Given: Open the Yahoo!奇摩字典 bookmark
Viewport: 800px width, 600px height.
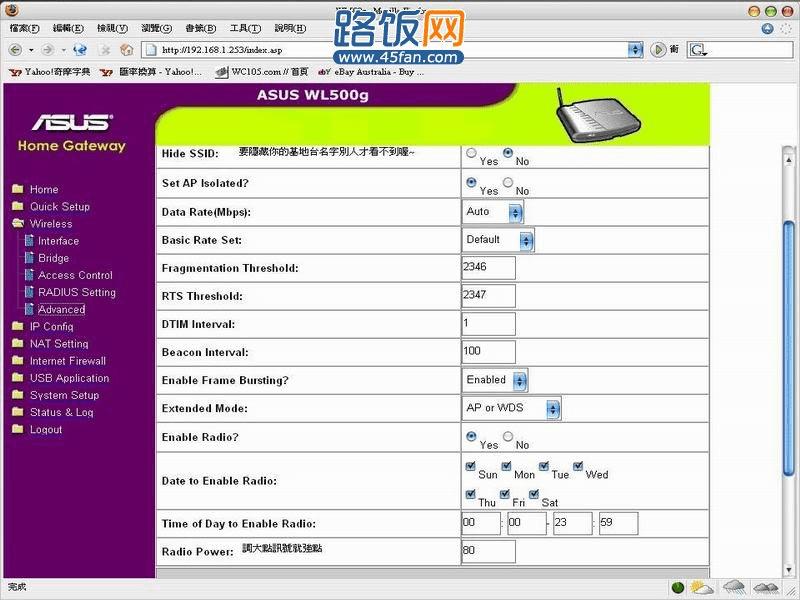Looking at the screenshot, I should click(x=50, y=72).
